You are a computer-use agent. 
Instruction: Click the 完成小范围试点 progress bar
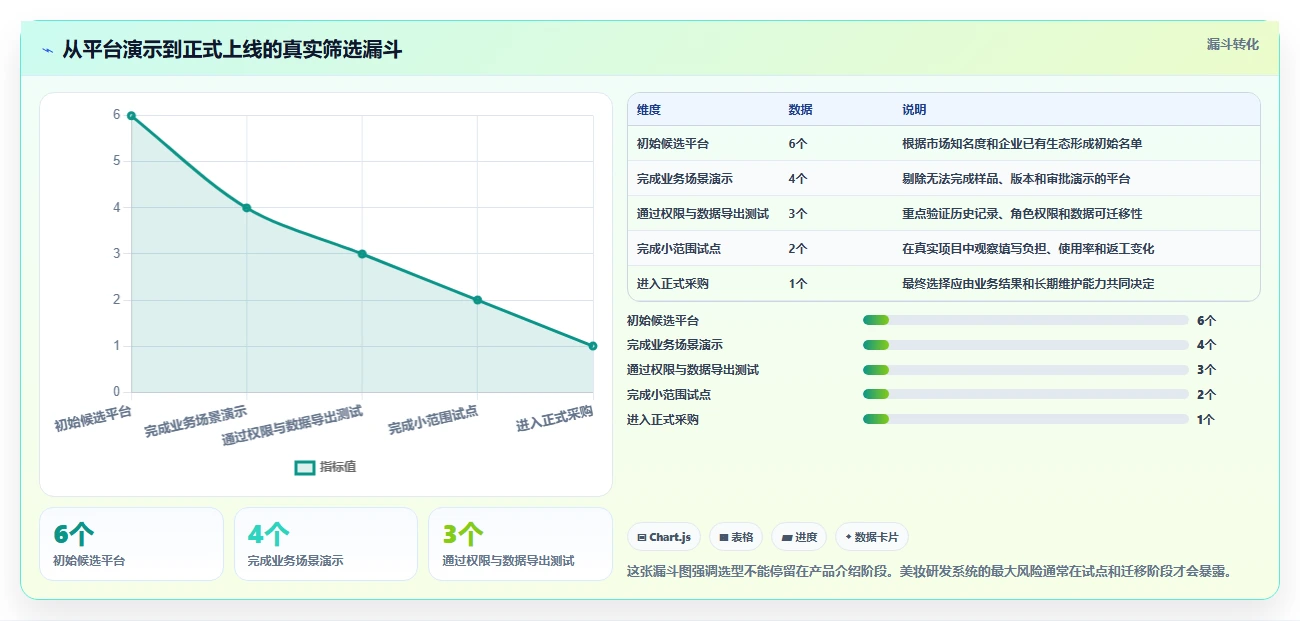(x=1025, y=395)
